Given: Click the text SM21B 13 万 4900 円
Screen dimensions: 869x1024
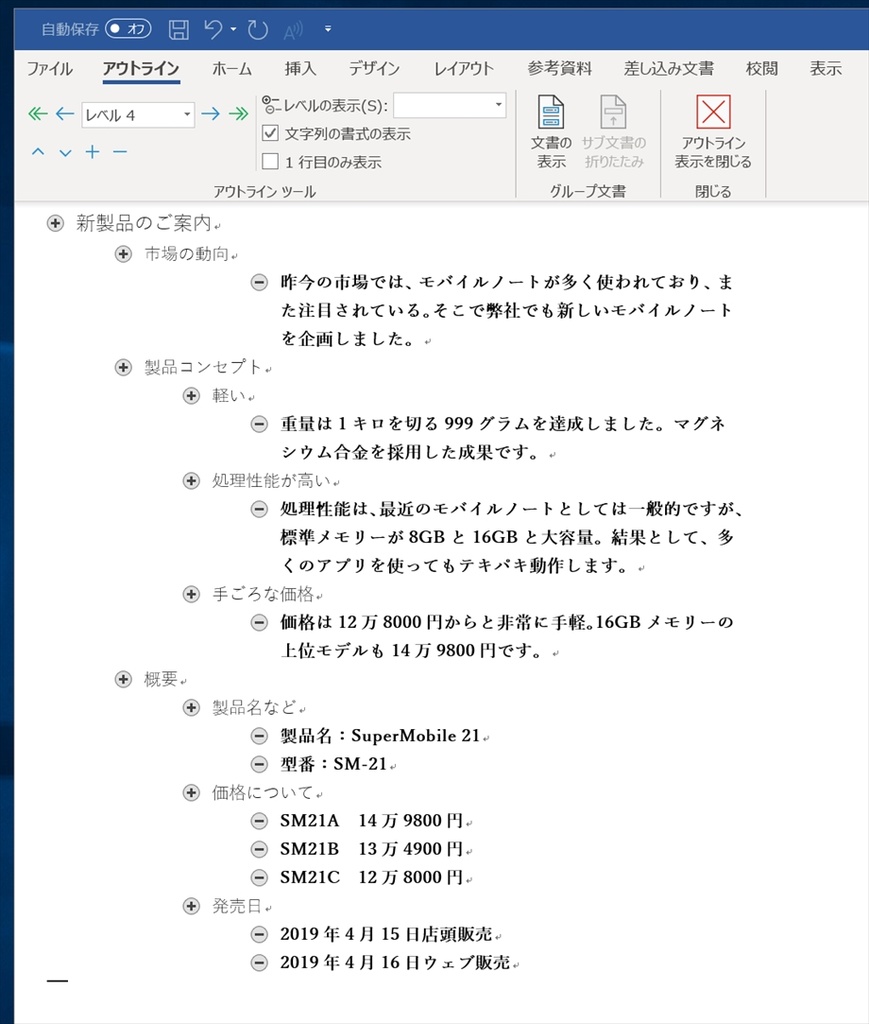Looking at the screenshot, I should (371, 849).
